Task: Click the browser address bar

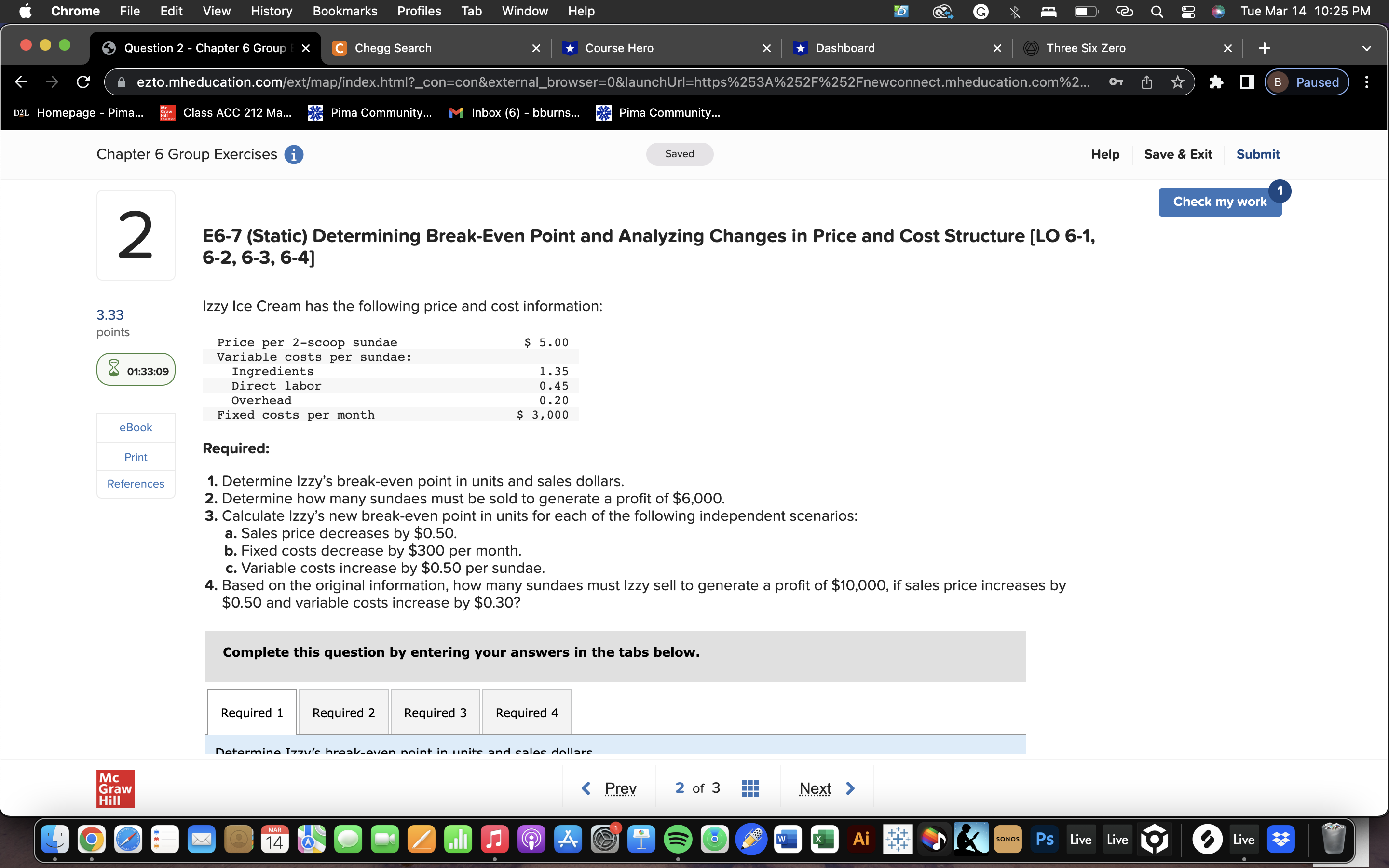Action: (574, 82)
